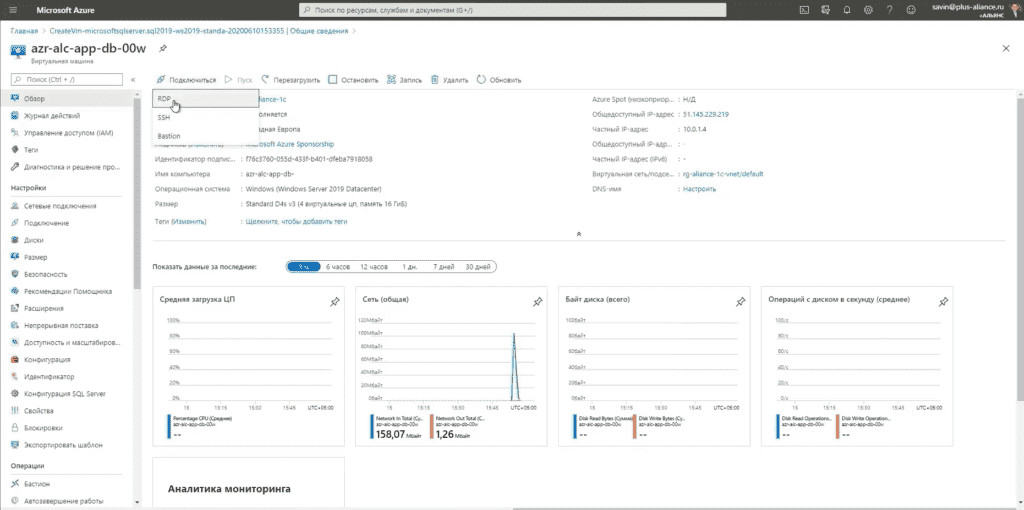Select 7 дней time range
This screenshot has height=510, width=1024.
click(x=443, y=267)
